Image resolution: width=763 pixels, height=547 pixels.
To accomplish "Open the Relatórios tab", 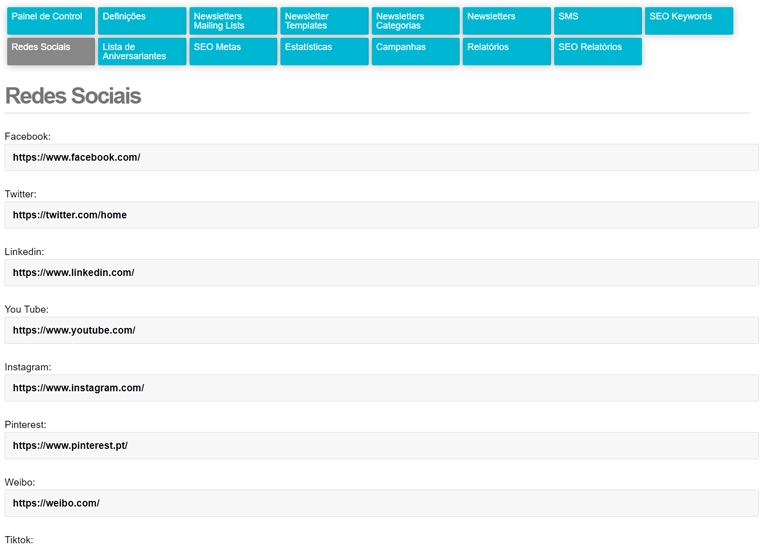I will click(507, 52).
